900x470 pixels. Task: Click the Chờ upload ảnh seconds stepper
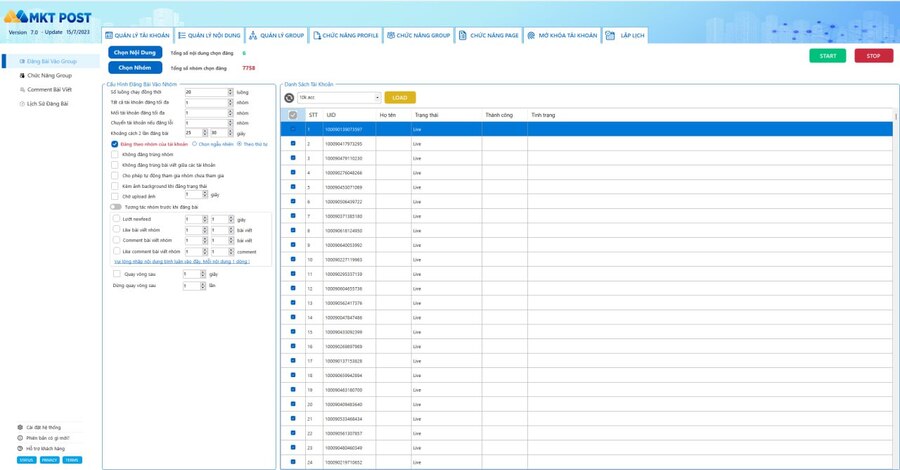[205, 195]
